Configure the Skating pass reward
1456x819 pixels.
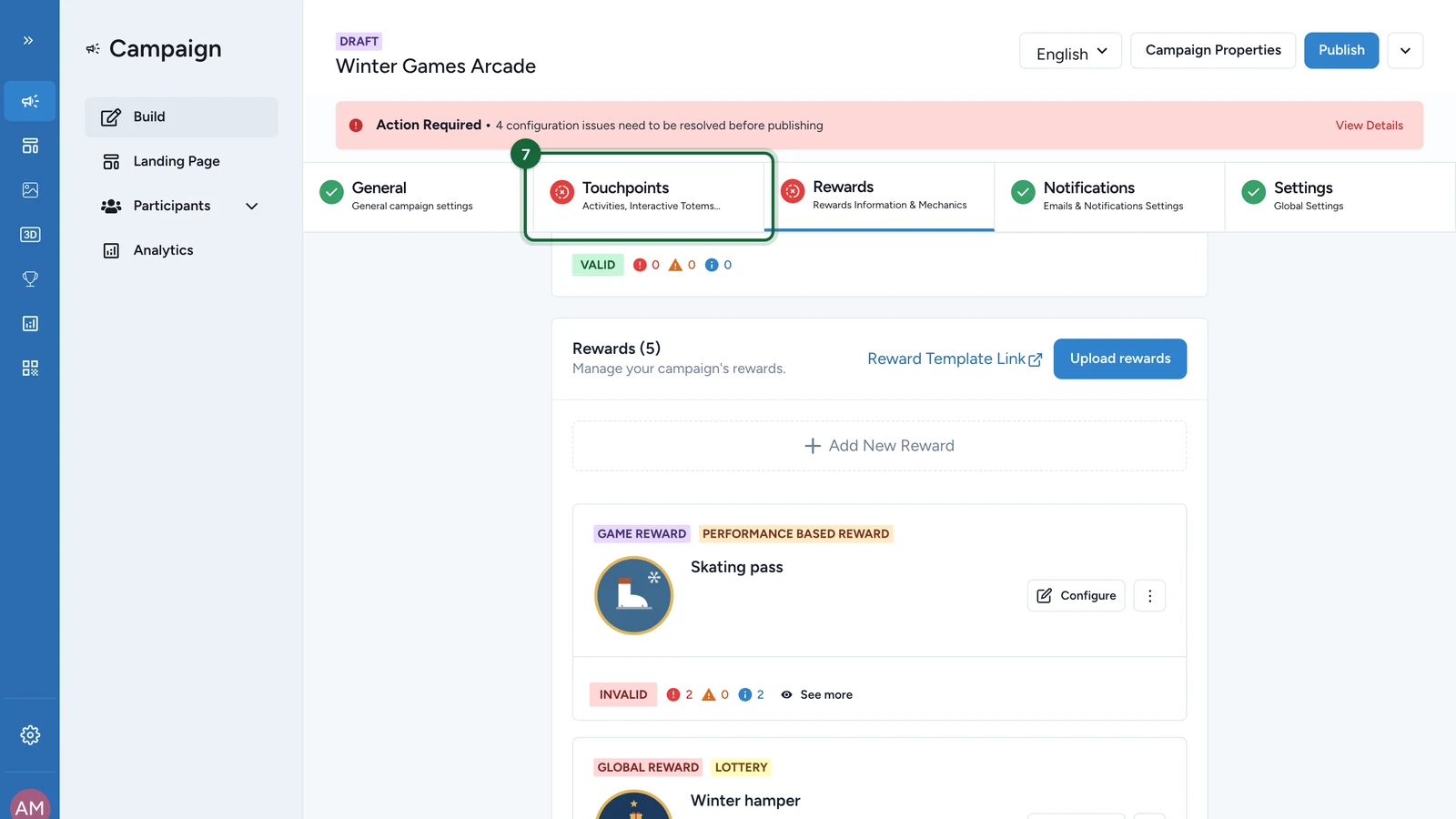(1077, 596)
